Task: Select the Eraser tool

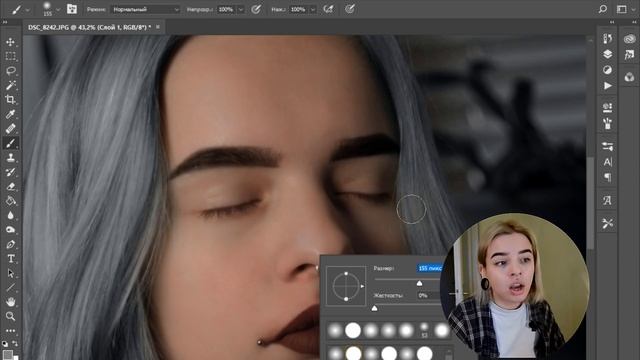Action: click(11, 187)
